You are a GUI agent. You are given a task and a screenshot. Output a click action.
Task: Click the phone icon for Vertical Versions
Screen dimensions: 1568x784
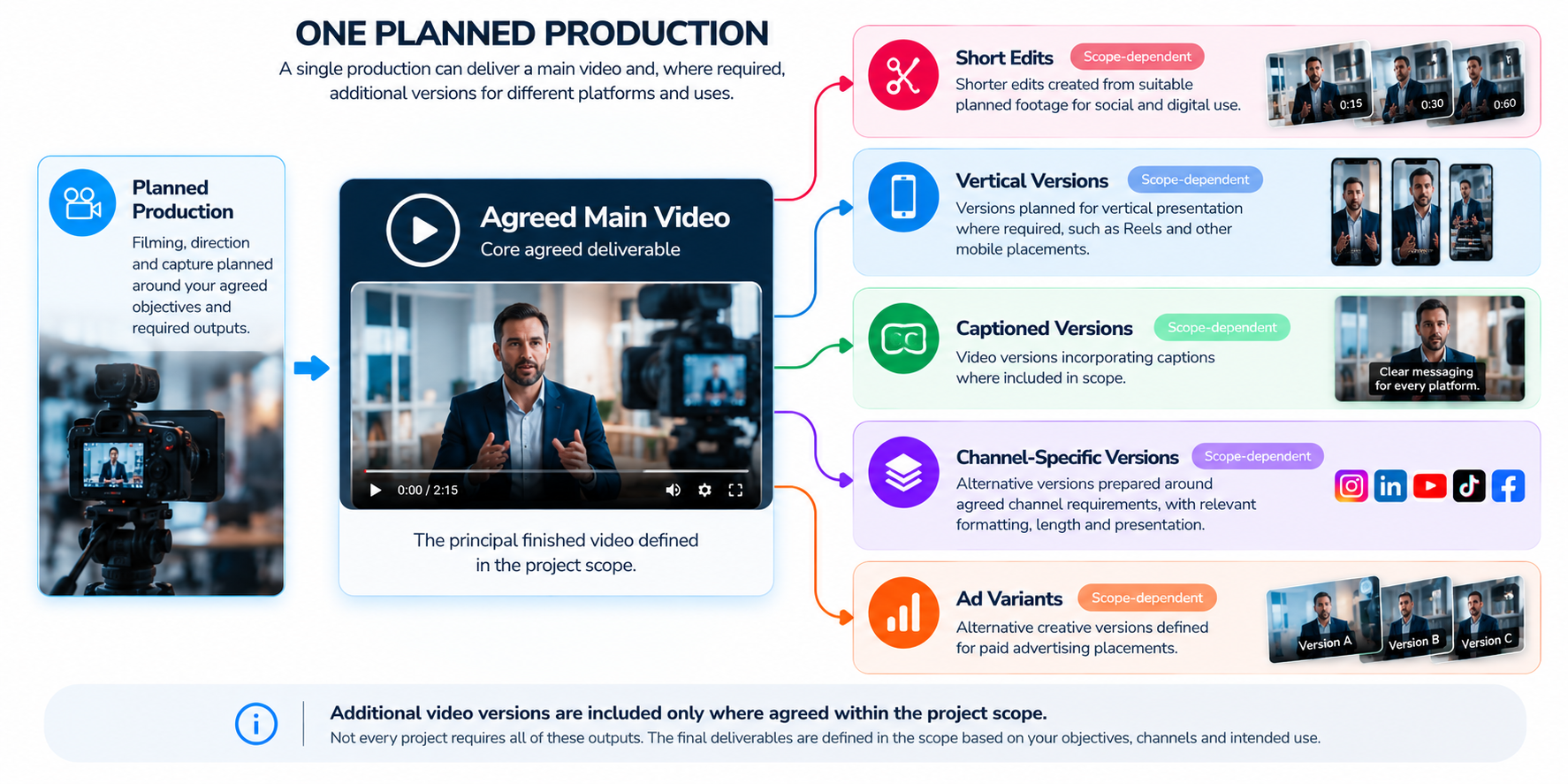click(x=902, y=197)
